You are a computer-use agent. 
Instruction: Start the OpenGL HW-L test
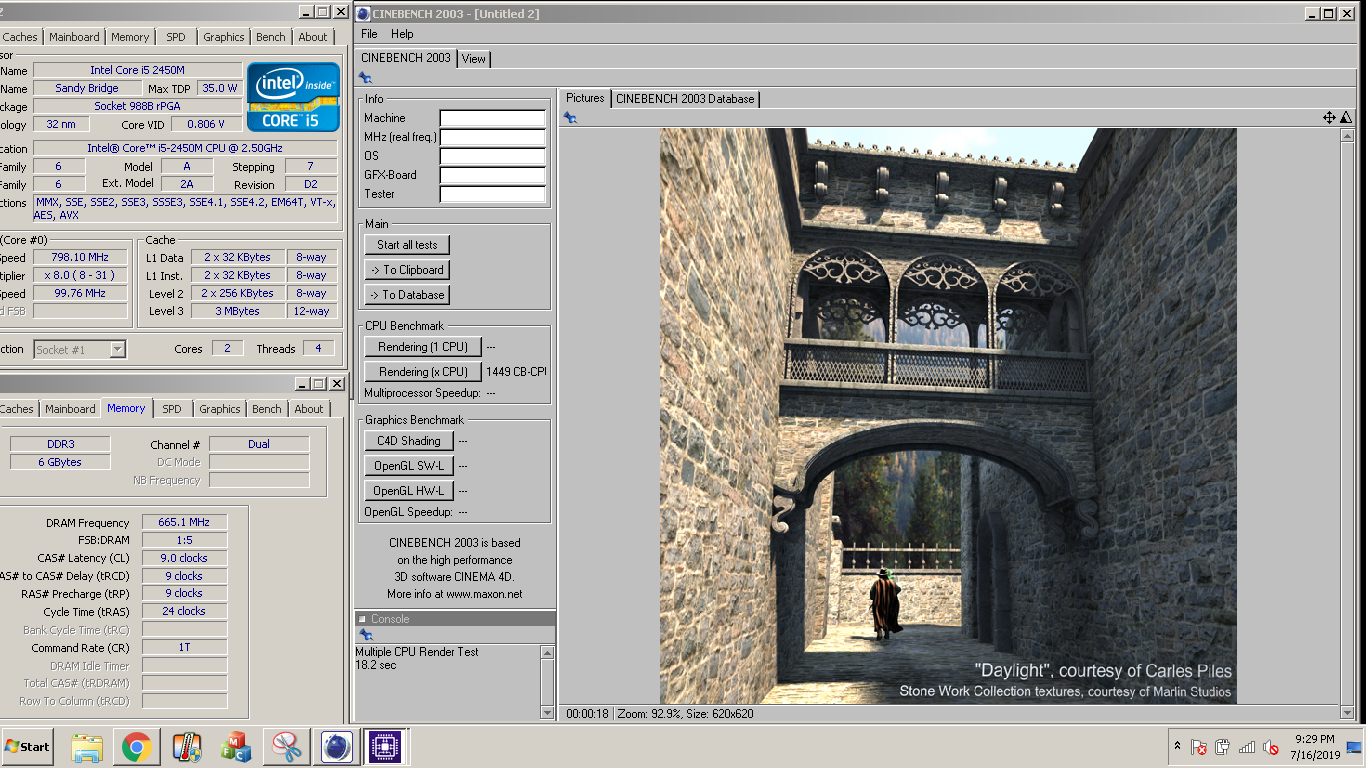tap(409, 491)
